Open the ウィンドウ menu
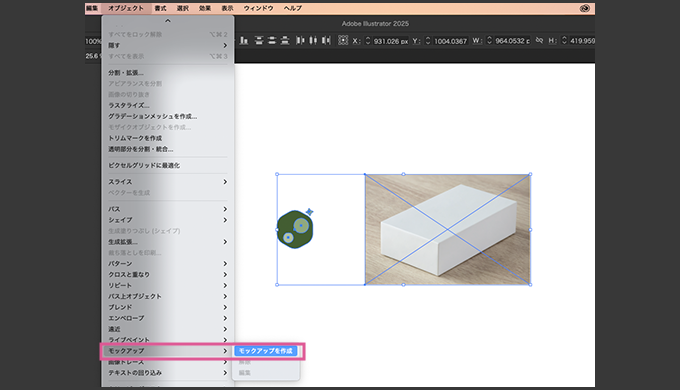Screen dimensions: 680x390 pyautogui.click(x=258, y=8)
